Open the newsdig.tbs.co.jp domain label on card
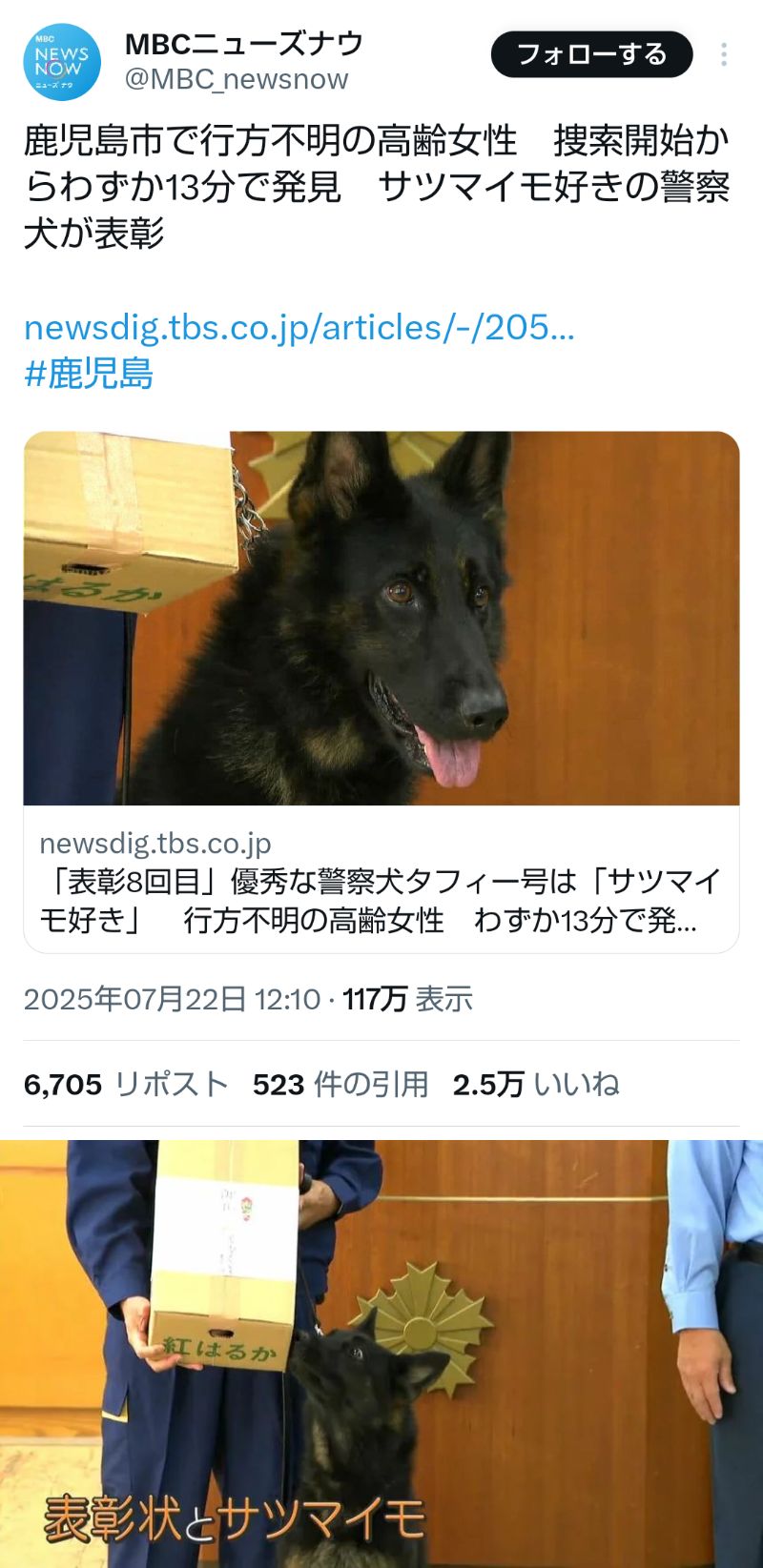 155,843
